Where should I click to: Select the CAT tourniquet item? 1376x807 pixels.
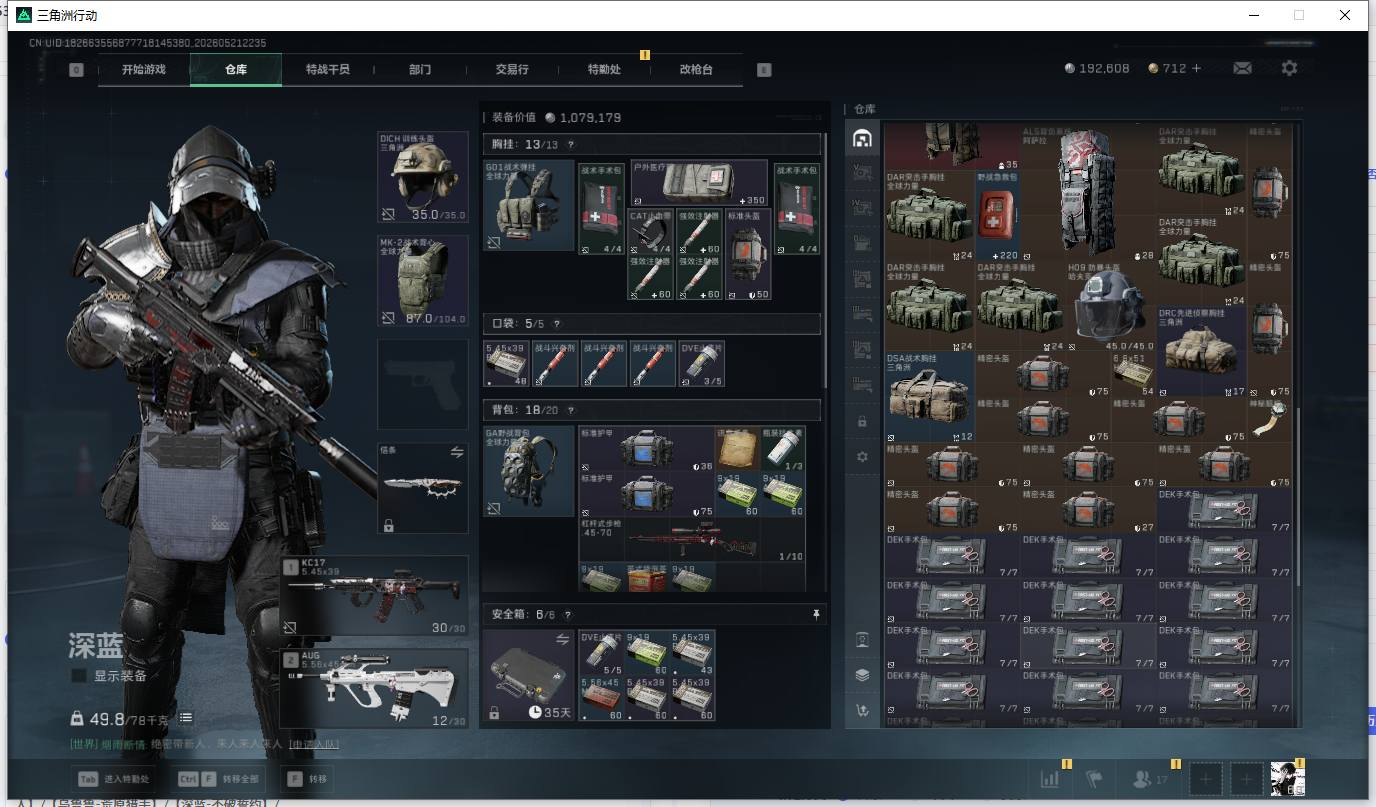(x=651, y=232)
